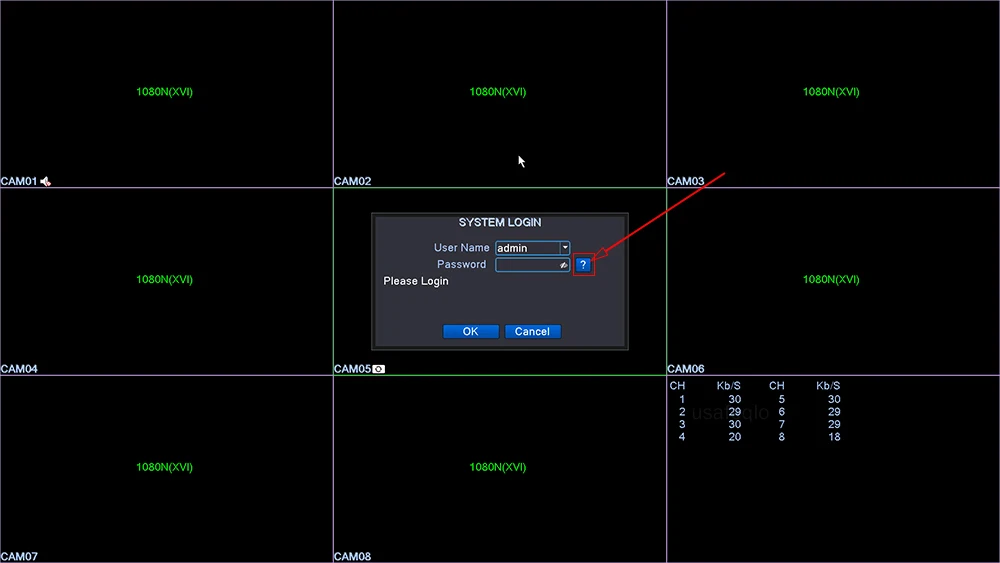Screen dimensions: 1000x563
Task: Open the User Name dropdown arrow
Action: [565, 248]
